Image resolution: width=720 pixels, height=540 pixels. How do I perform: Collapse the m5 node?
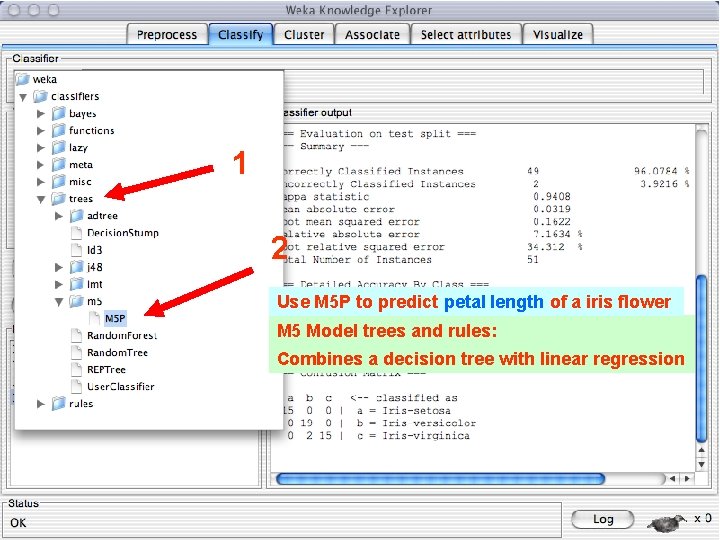59,302
